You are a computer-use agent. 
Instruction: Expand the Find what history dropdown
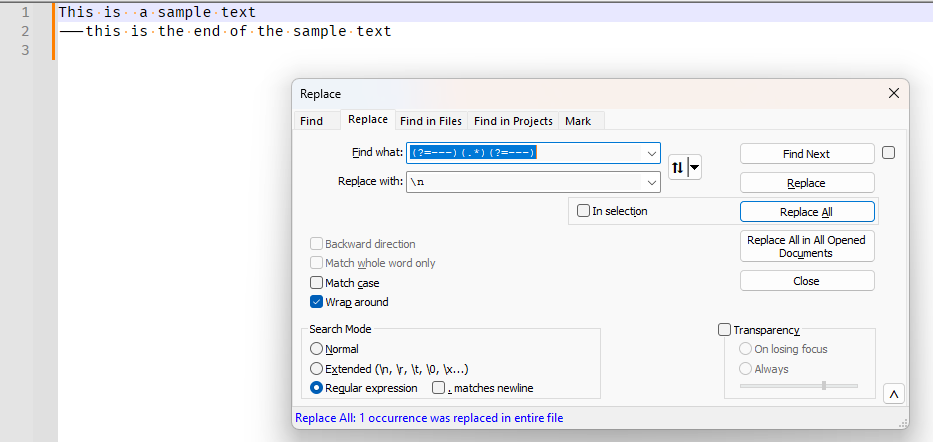(652, 153)
